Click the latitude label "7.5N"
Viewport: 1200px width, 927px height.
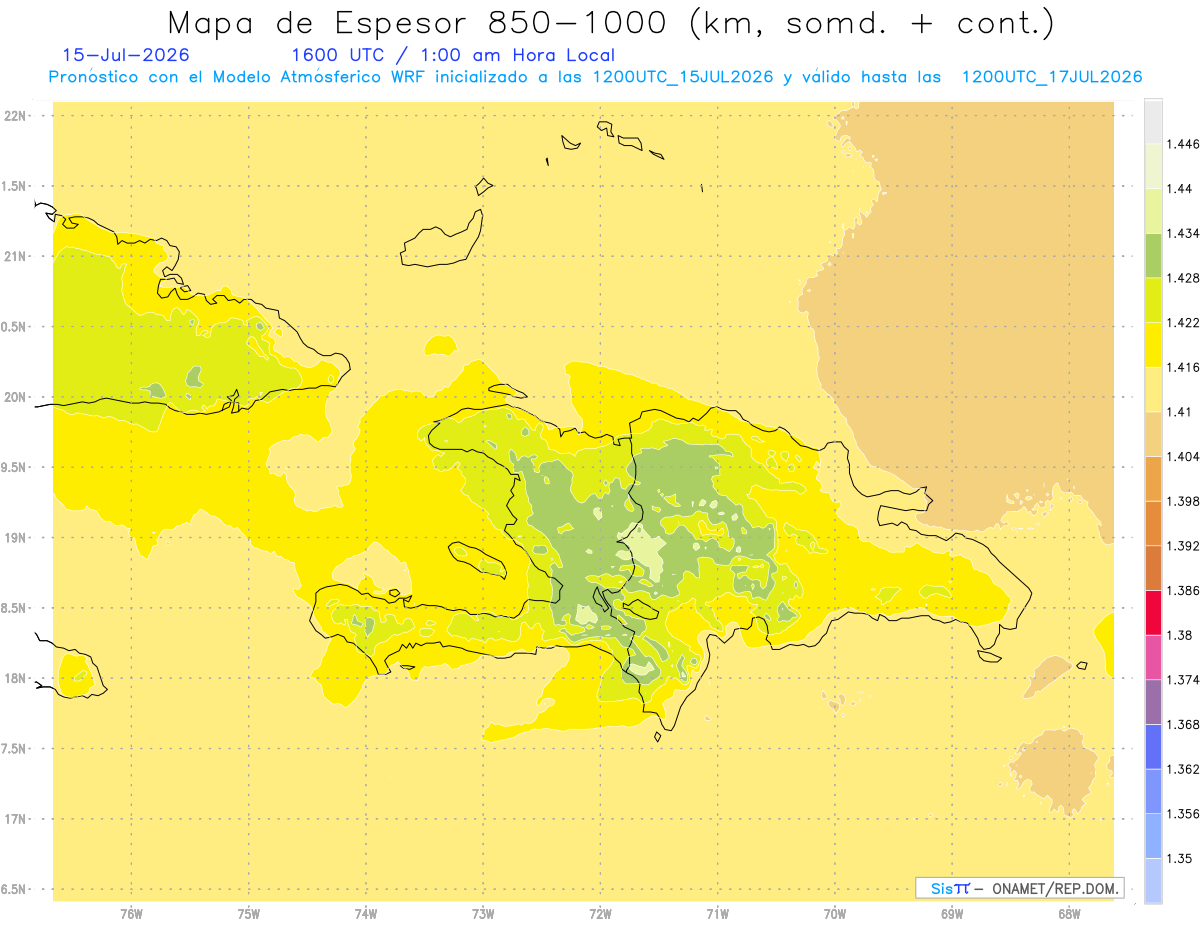coord(14,749)
